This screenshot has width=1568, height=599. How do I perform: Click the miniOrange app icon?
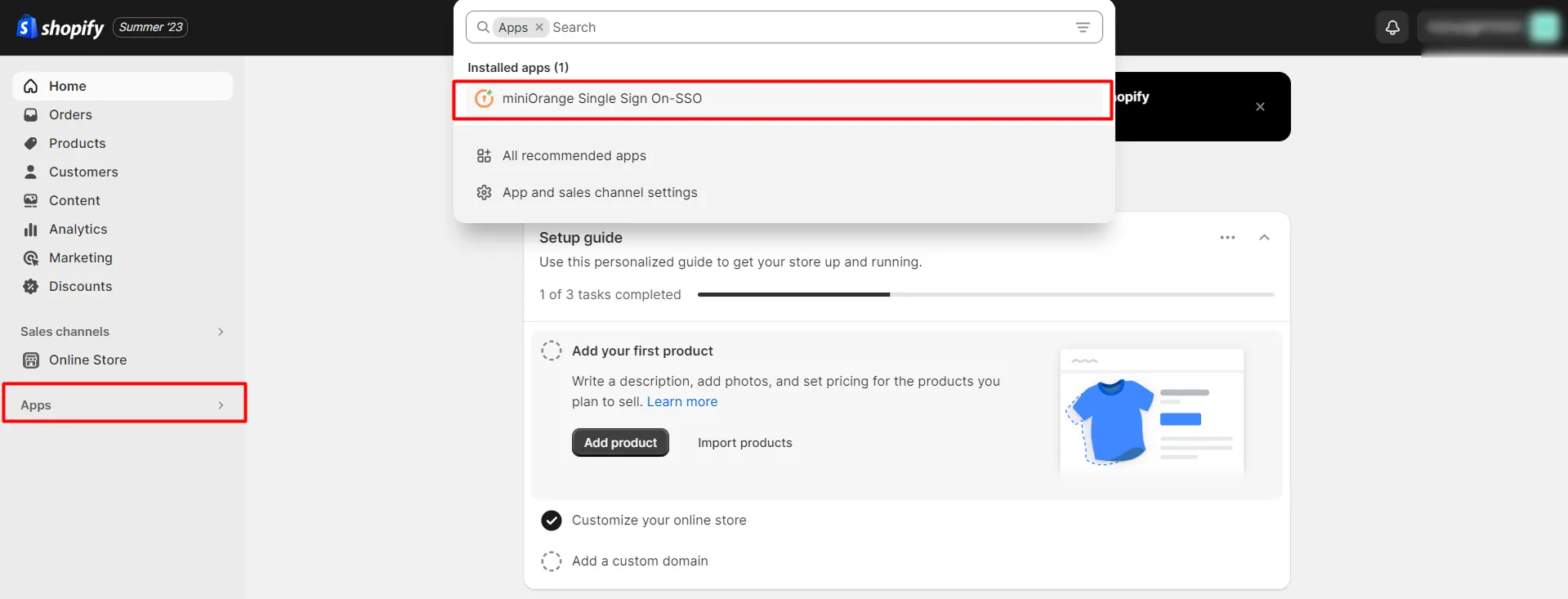485,99
